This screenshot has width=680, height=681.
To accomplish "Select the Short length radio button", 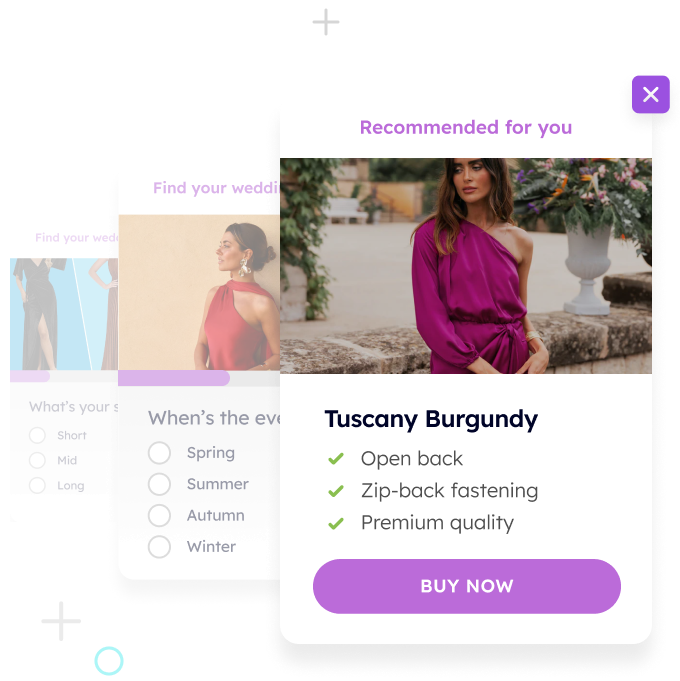I will (x=37, y=435).
